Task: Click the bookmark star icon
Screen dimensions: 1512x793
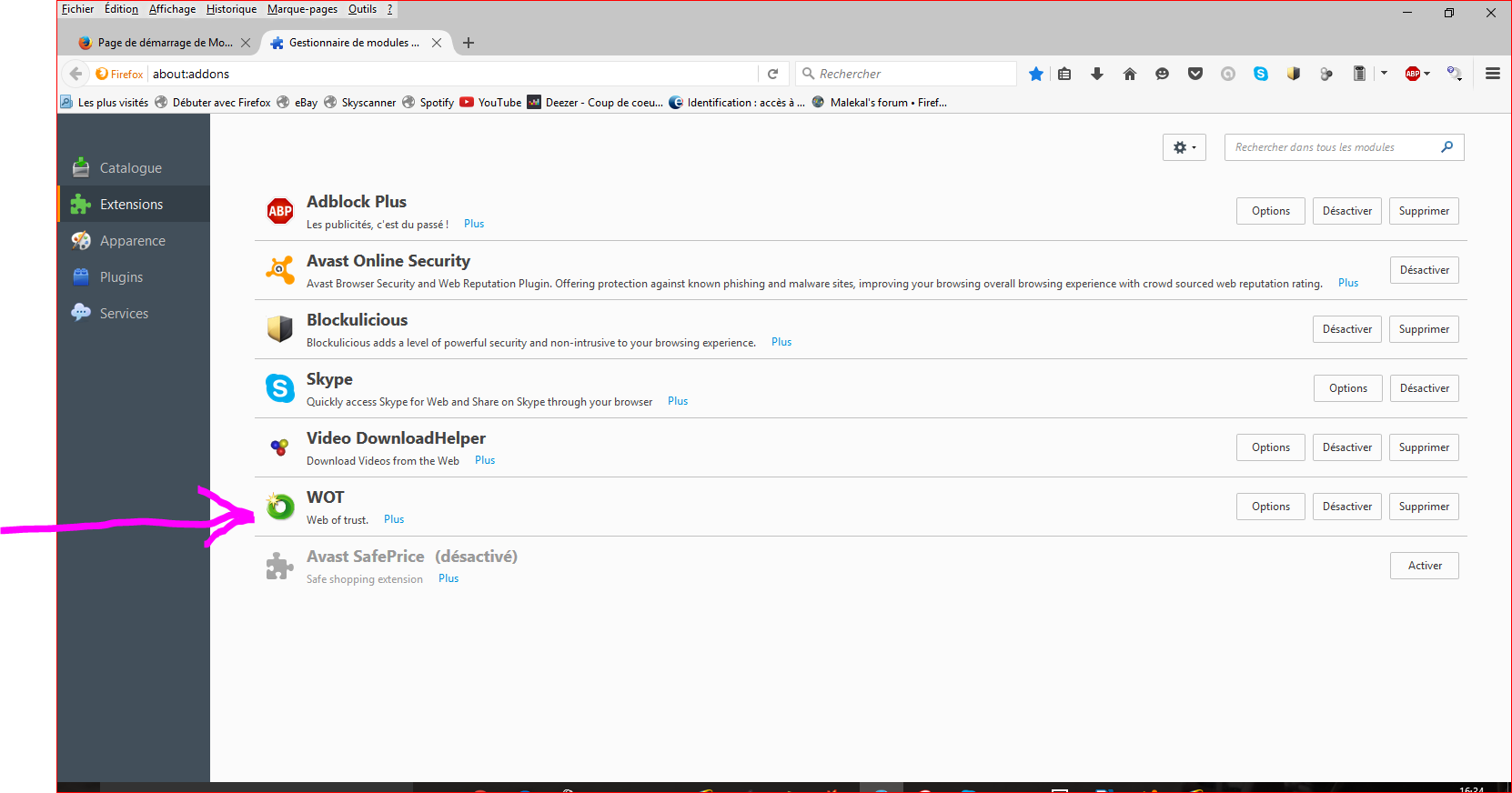Action: click(x=1035, y=74)
